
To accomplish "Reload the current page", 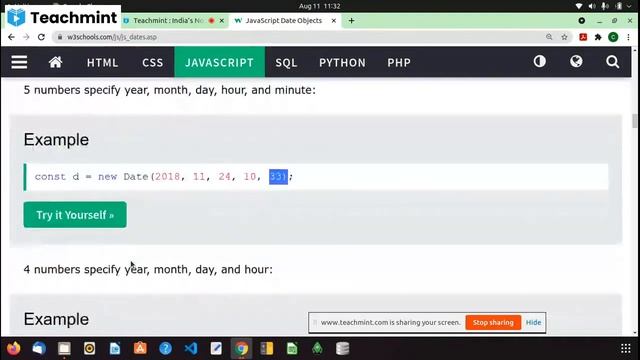I will tap(41, 37).
